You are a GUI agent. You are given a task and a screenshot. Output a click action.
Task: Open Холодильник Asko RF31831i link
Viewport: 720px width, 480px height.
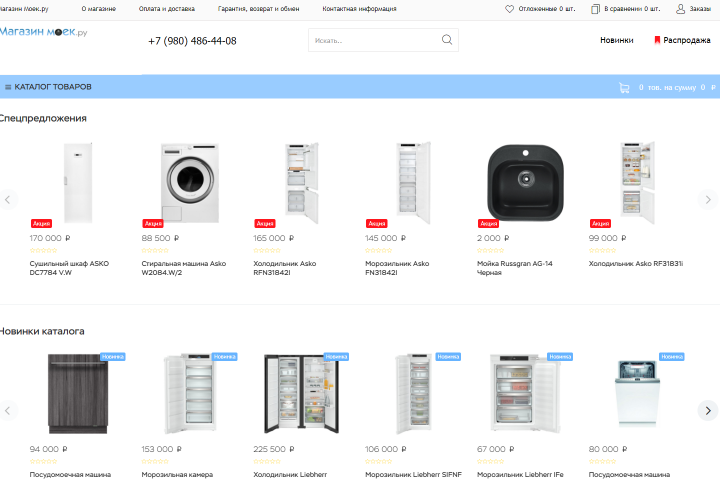[x=636, y=264]
